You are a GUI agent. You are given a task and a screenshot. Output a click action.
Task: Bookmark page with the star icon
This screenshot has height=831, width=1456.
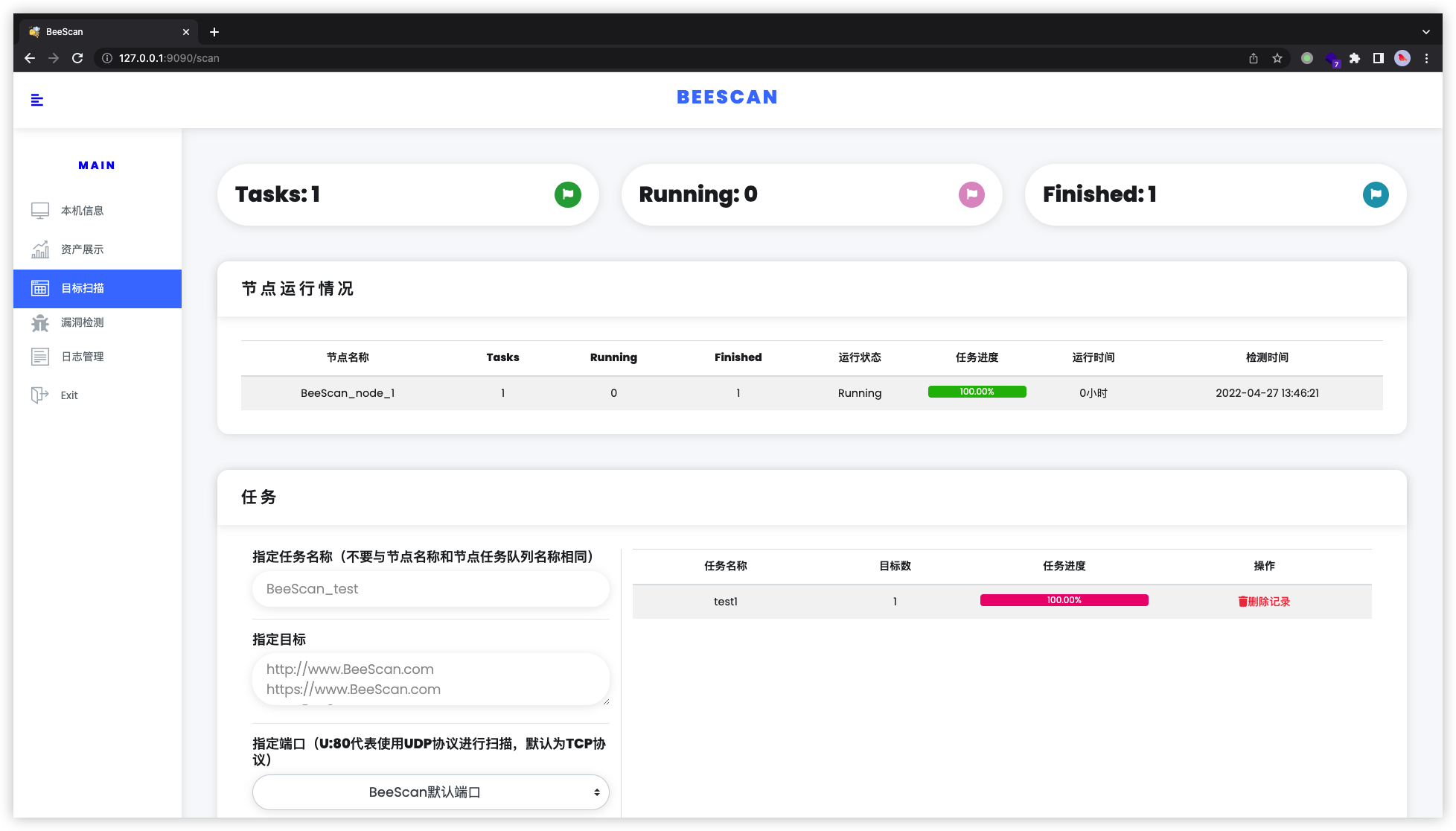pos(1277,58)
